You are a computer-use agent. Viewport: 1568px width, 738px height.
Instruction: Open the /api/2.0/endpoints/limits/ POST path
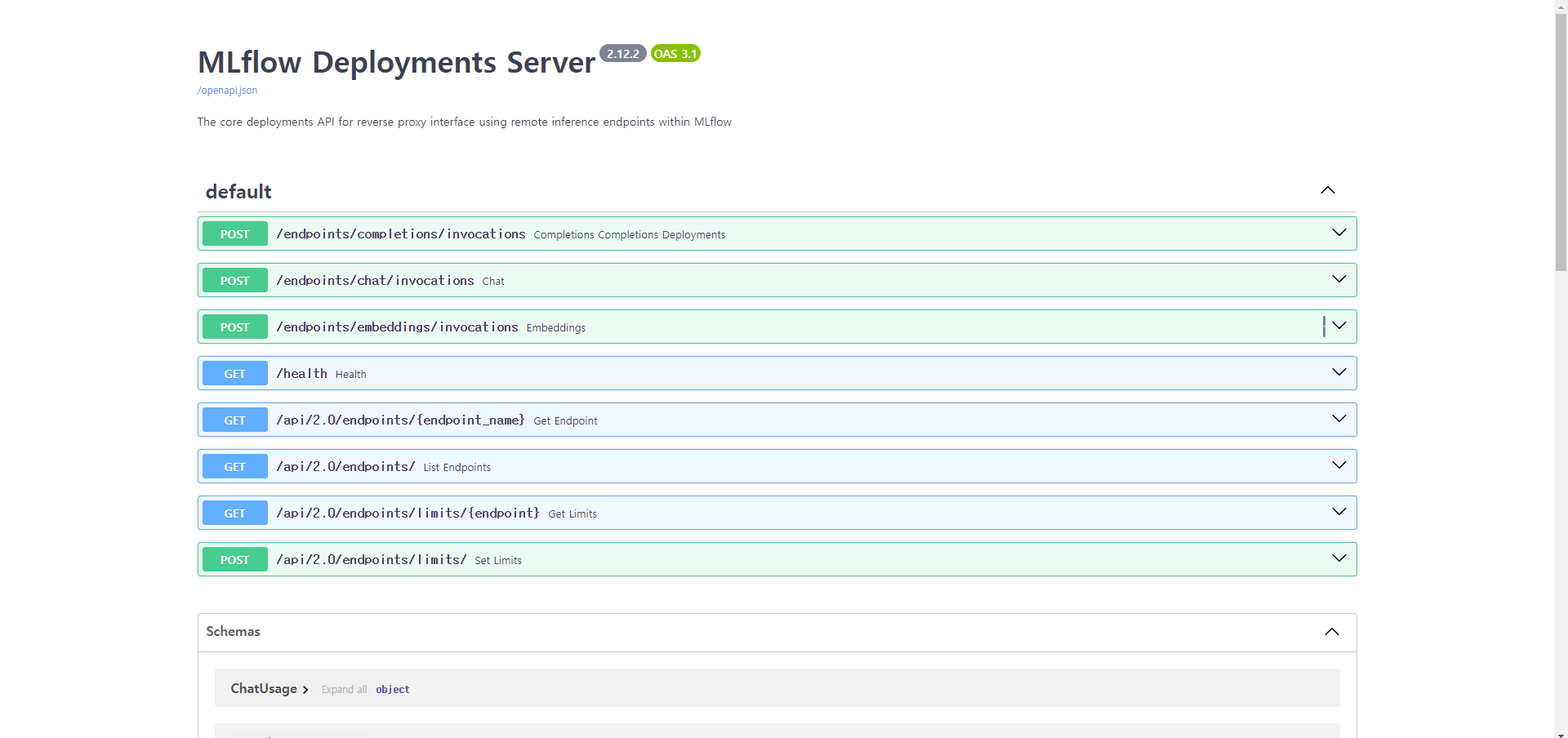(x=372, y=559)
